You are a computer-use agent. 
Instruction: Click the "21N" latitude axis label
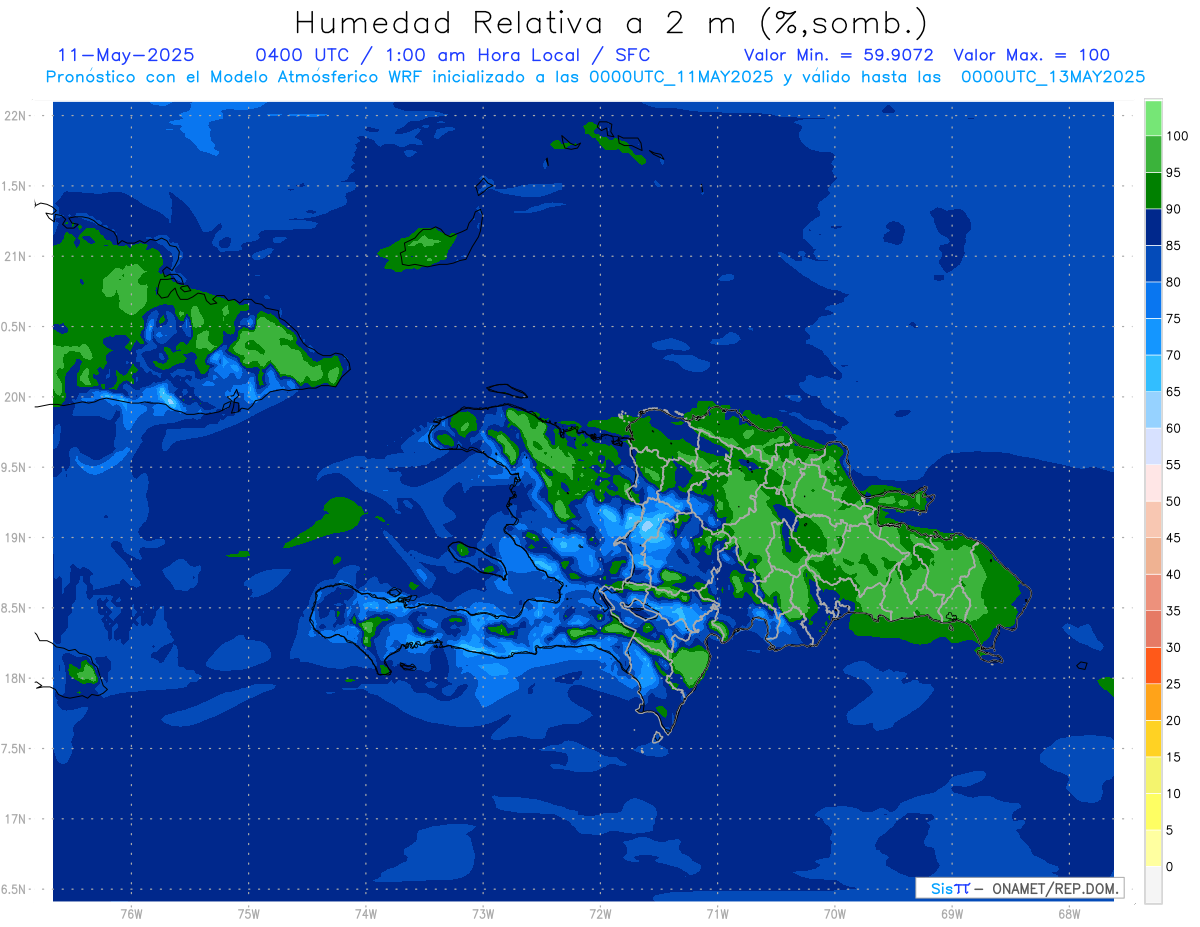pos(13,257)
